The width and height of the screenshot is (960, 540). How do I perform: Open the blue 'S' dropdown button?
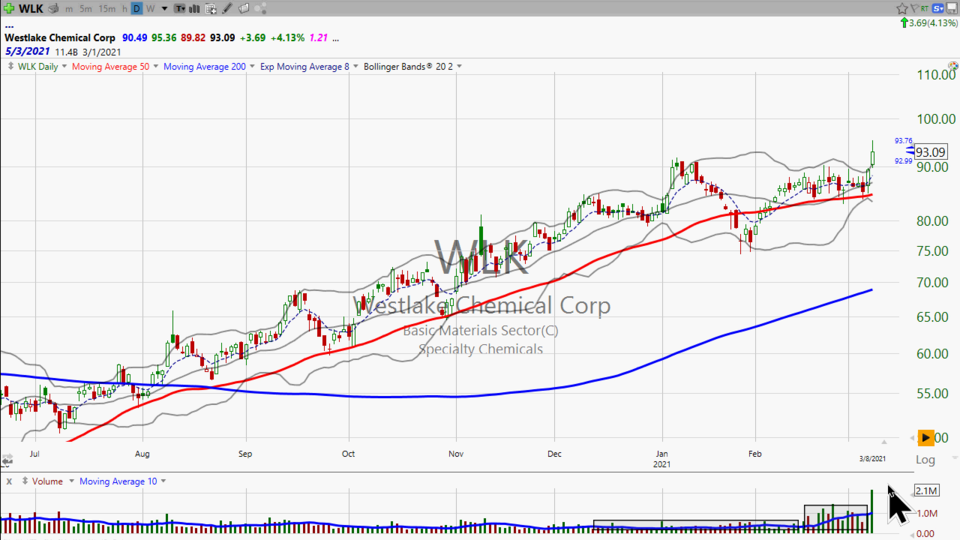click(938, 8)
